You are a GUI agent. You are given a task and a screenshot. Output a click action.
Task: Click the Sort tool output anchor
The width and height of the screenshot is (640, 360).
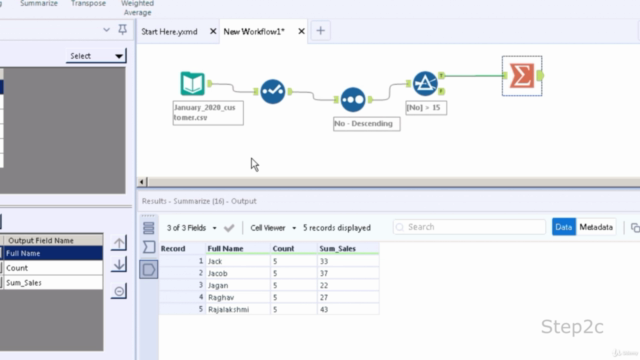[x=370, y=100]
